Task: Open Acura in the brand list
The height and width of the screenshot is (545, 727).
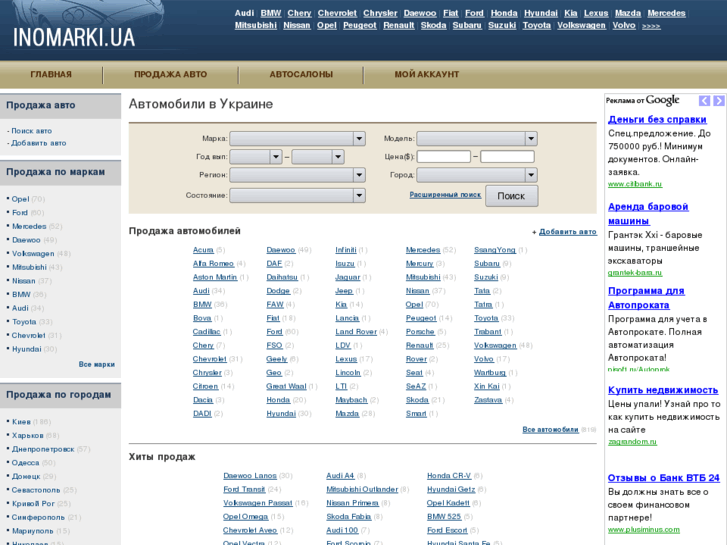Action: click(203, 250)
